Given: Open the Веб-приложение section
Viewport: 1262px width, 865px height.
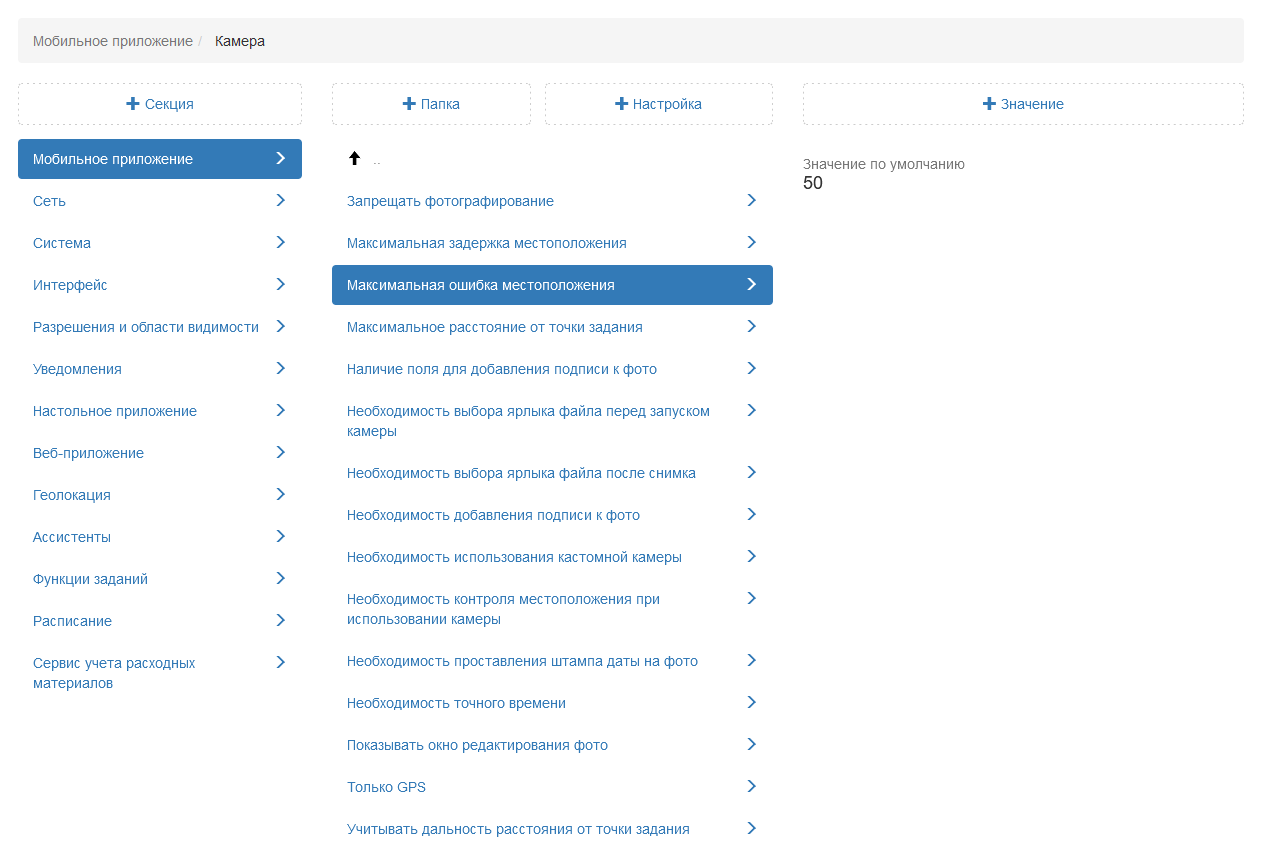Looking at the screenshot, I should point(160,453).
